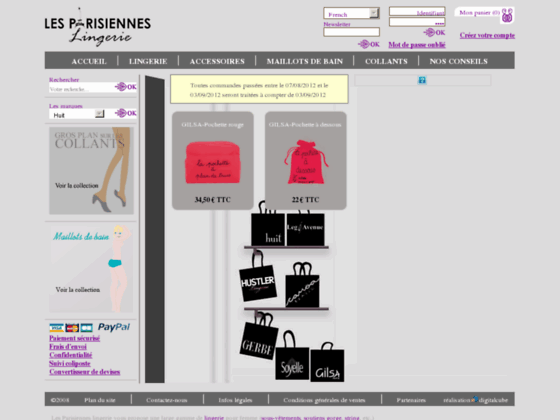Click the GILSA-Pochette rouge title
This screenshot has width=560, height=420.
(x=212, y=125)
